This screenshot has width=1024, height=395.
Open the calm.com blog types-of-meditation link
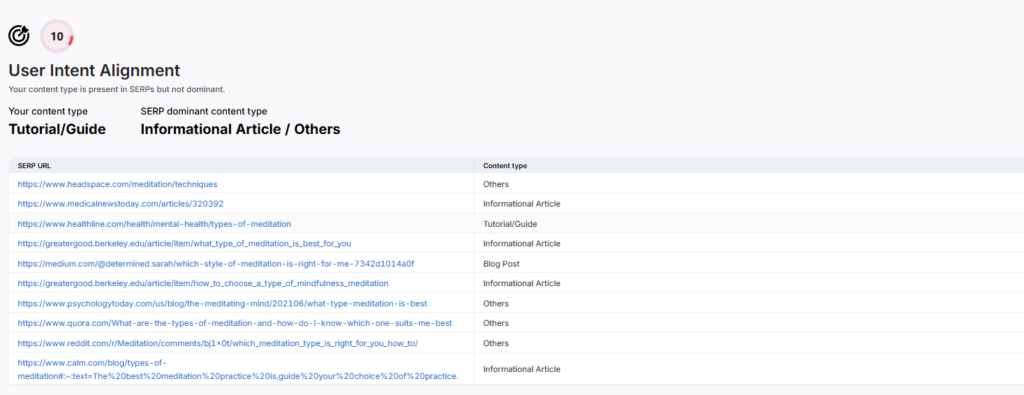(238, 369)
